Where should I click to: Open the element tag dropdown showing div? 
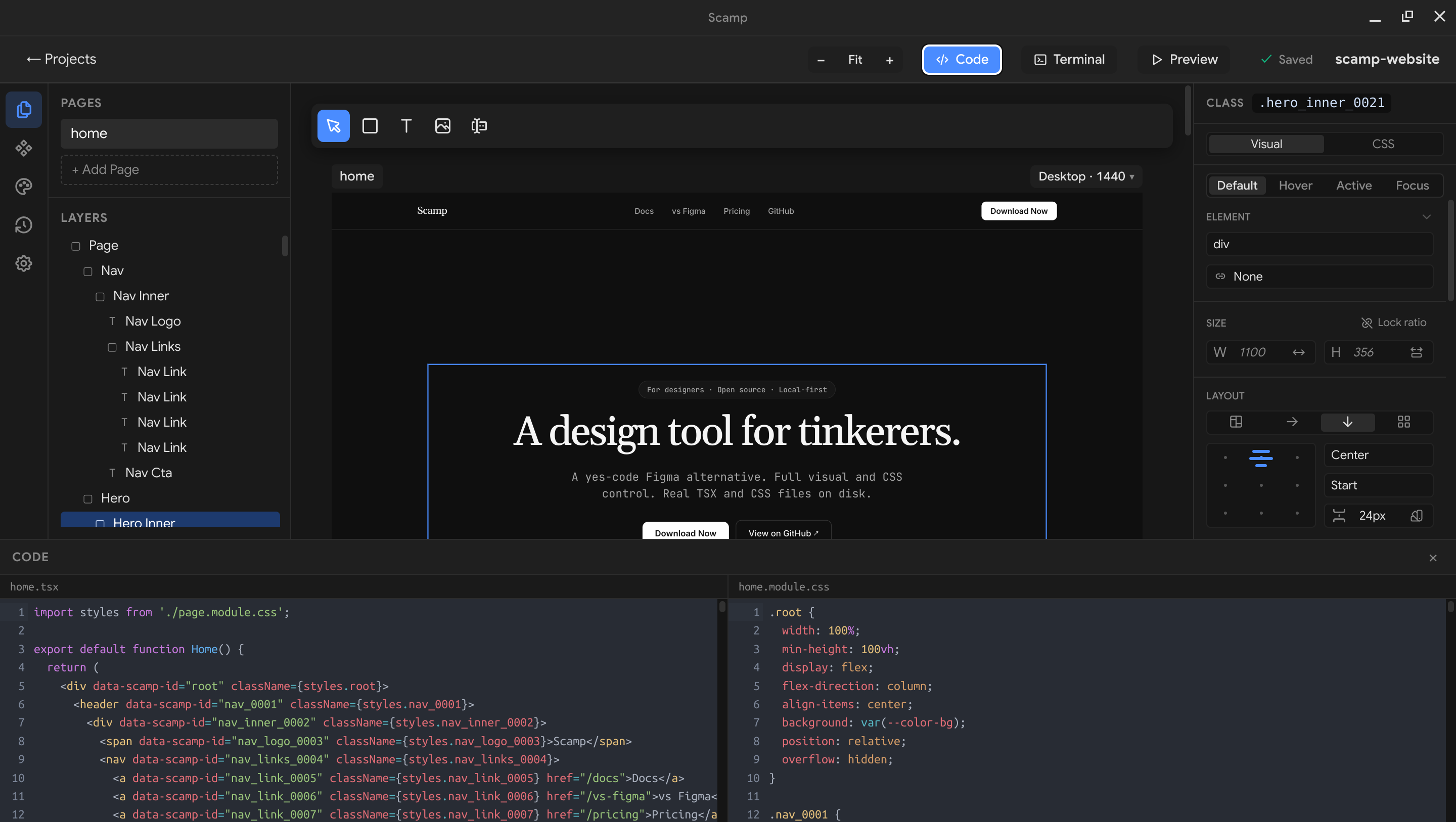(1319, 244)
